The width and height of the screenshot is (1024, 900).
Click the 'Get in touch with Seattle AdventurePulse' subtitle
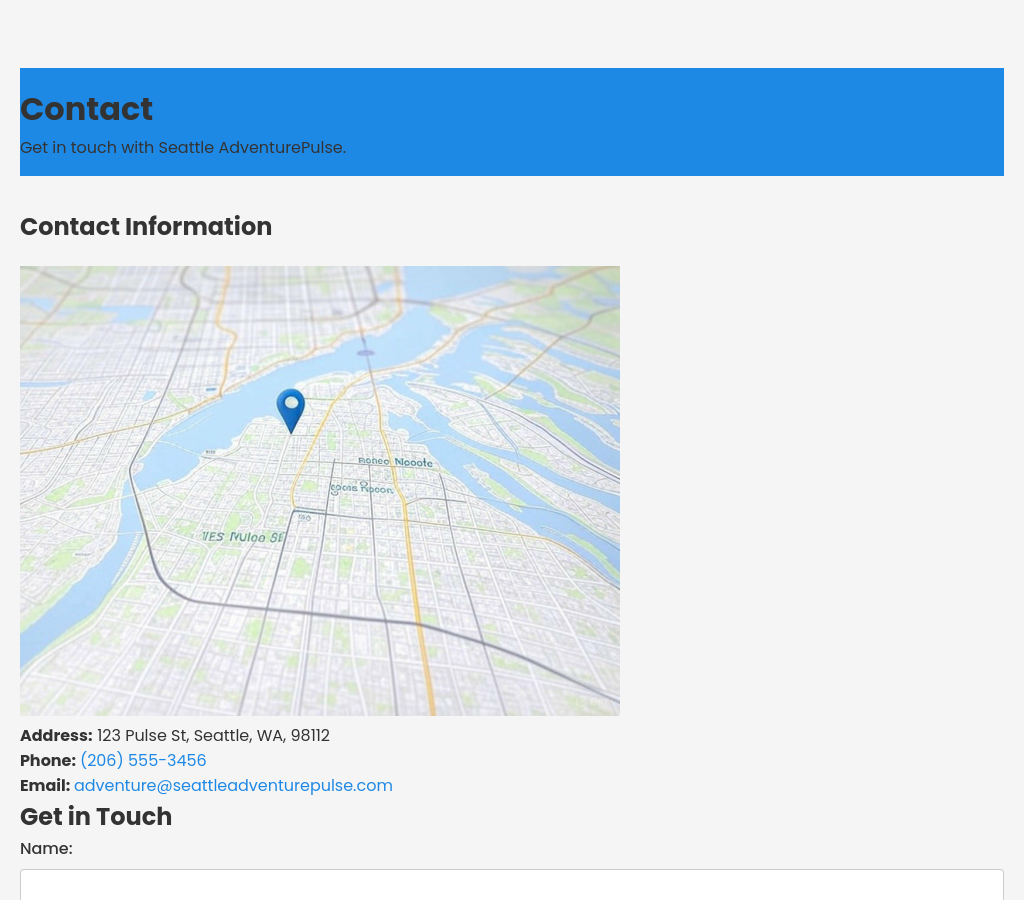[x=183, y=148]
